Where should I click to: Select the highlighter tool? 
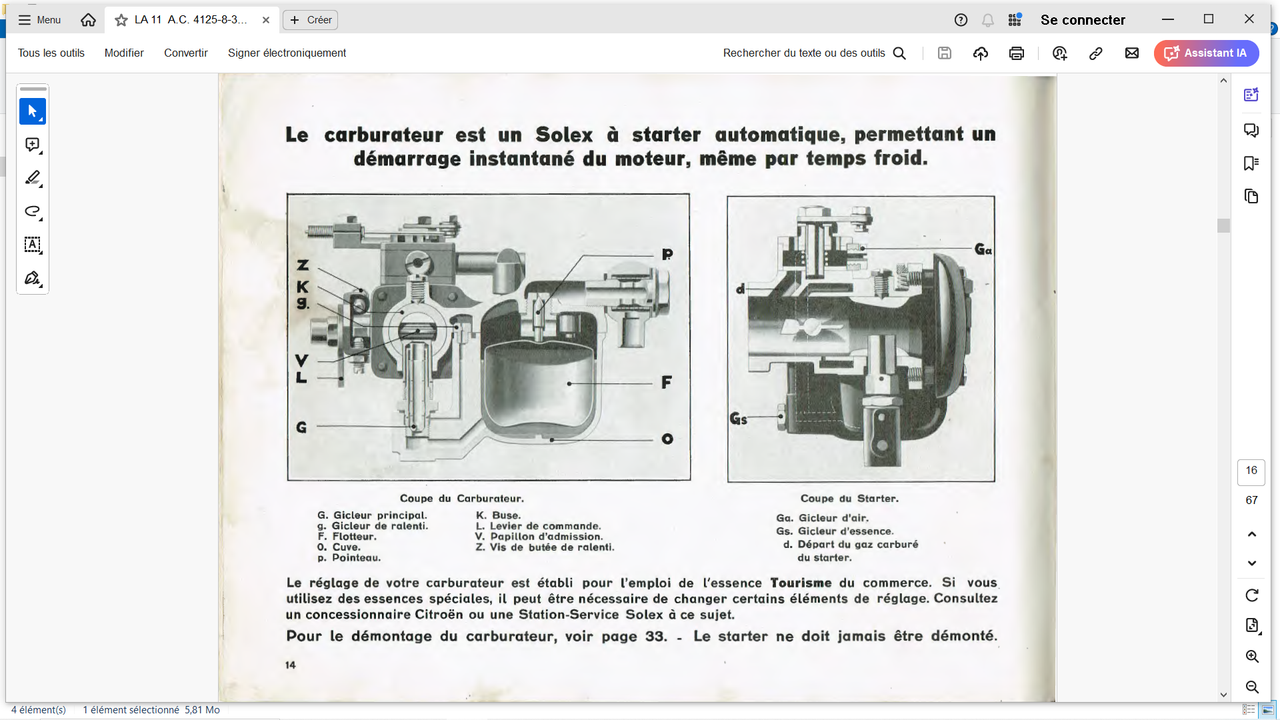(x=33, y=178)
